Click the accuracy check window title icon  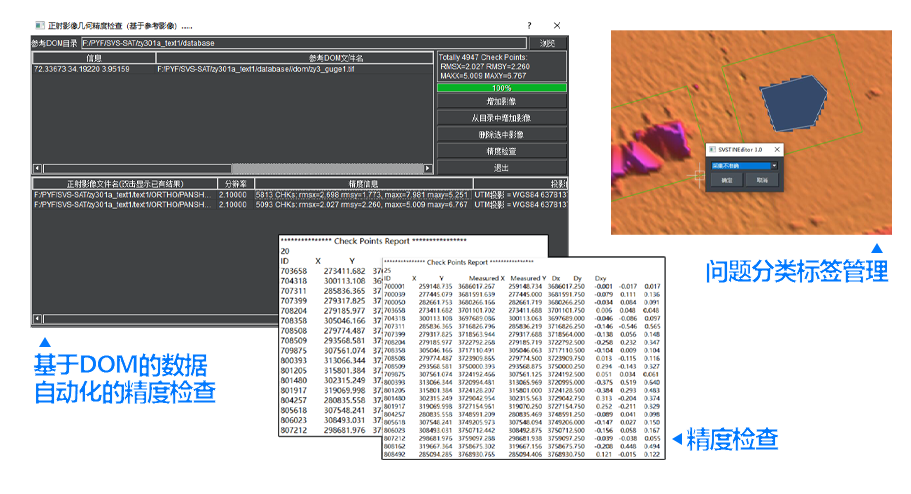coord(38,24)
